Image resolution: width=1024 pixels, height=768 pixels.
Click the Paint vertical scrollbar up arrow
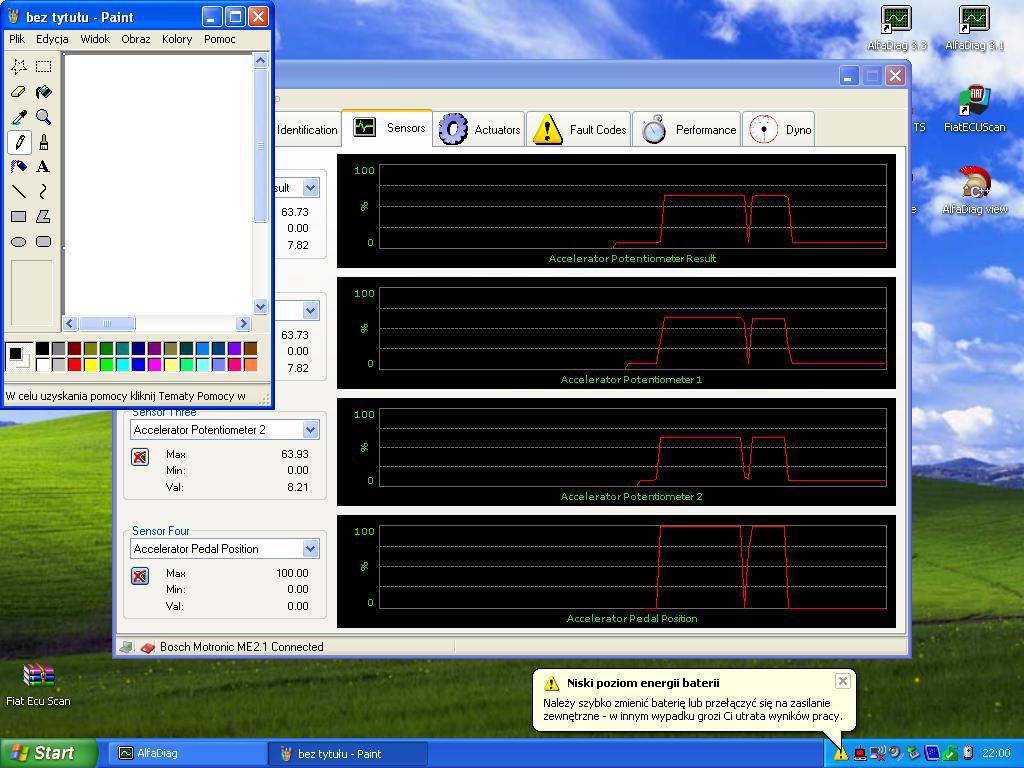[261, 61]
